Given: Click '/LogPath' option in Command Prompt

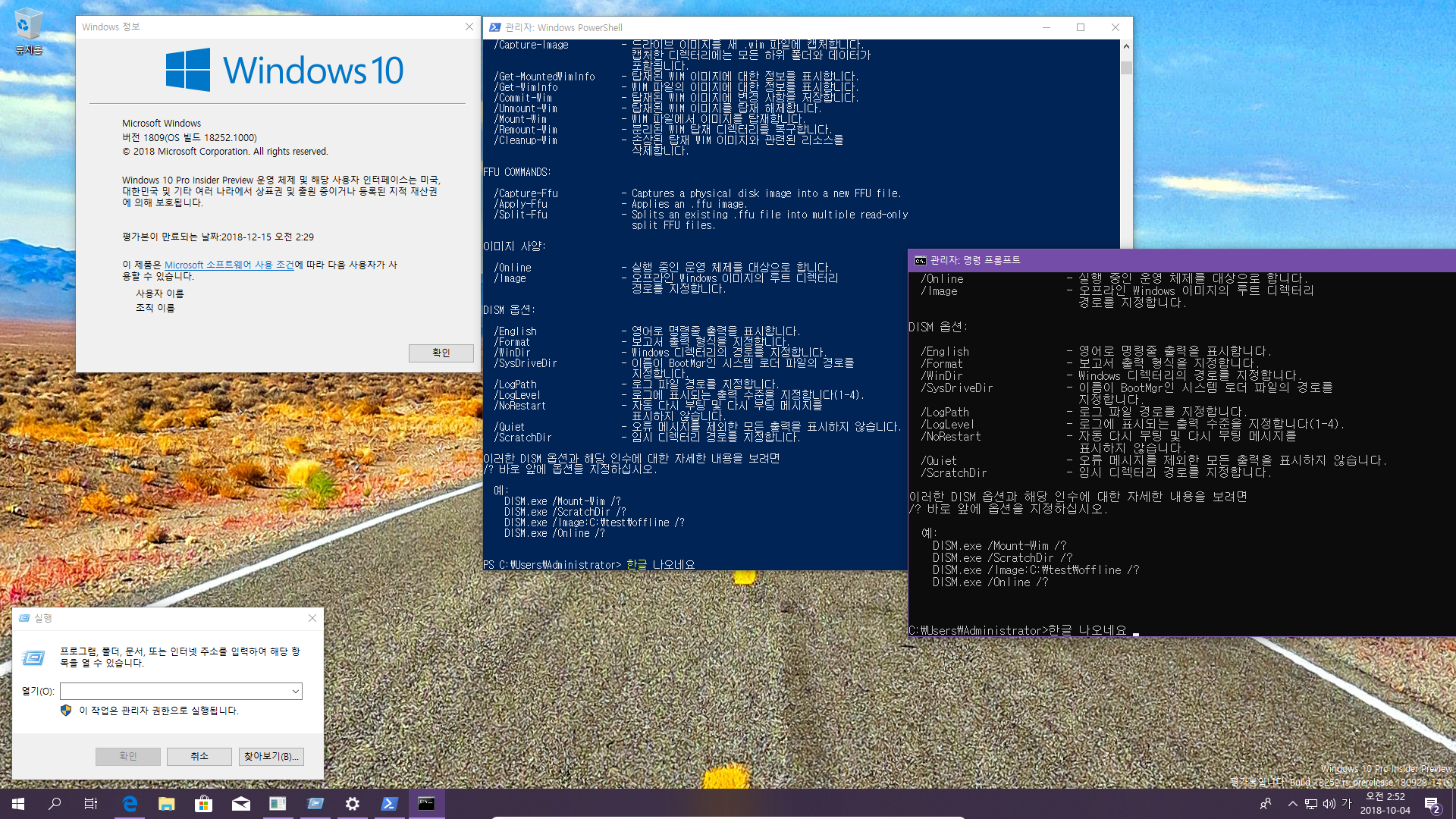Looking at the screenshot, I should point(945,412).
